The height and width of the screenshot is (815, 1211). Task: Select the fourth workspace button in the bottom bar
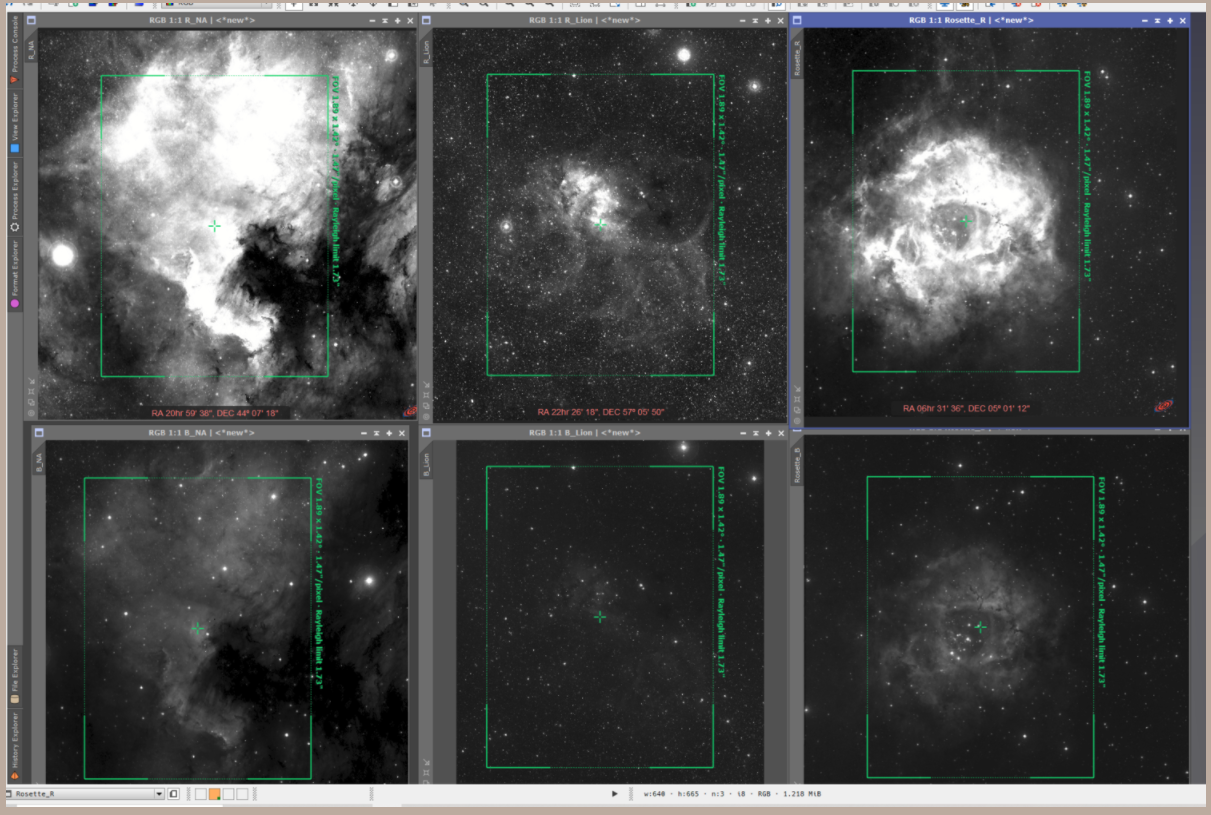241,792
